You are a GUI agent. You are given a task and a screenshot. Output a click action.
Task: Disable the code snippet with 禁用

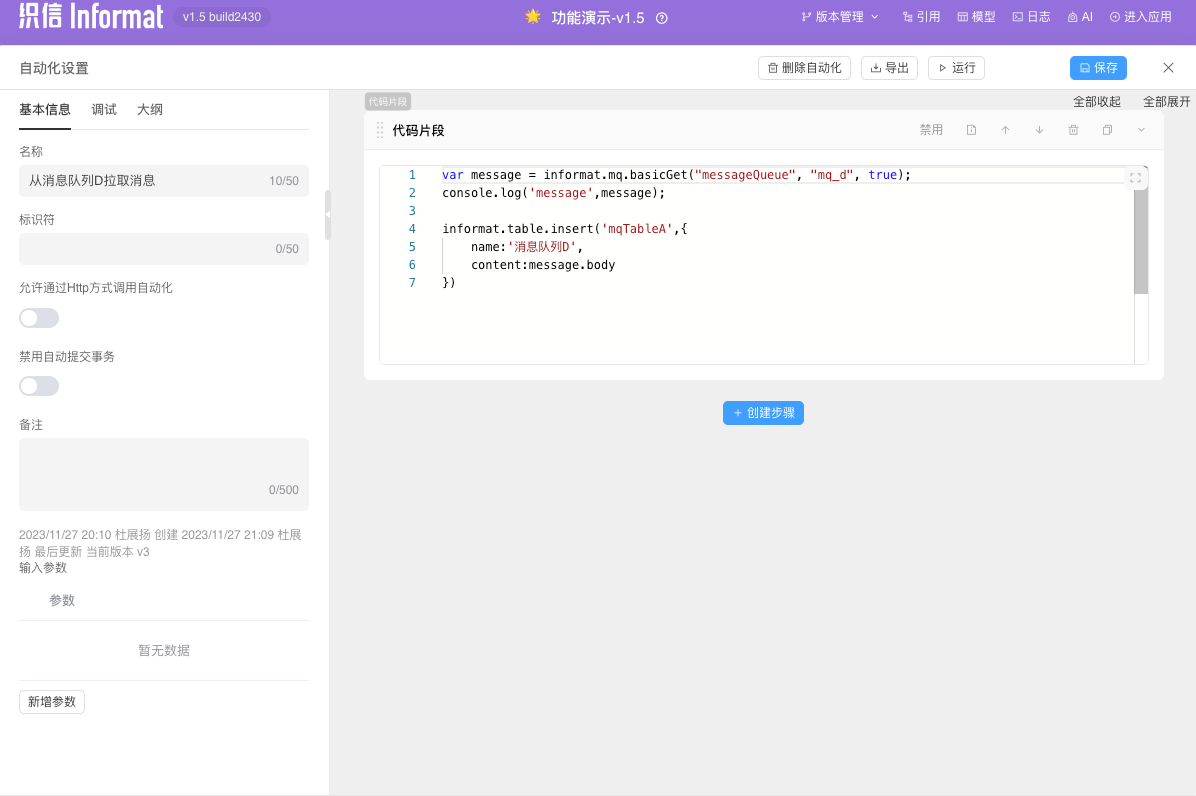coord(931,129)
